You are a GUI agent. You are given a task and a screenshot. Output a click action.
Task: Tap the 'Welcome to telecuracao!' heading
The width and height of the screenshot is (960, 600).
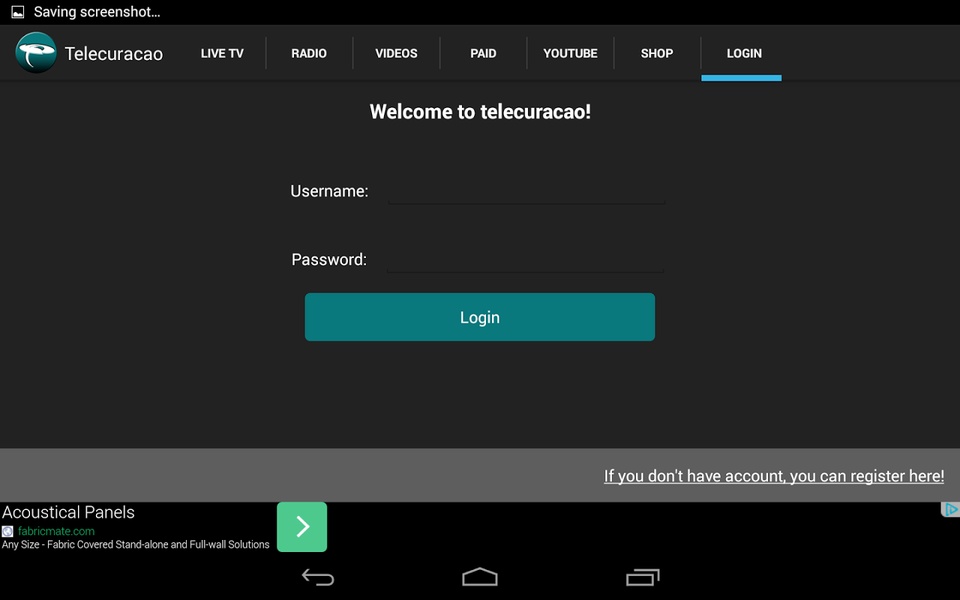(x=480, y=111)
